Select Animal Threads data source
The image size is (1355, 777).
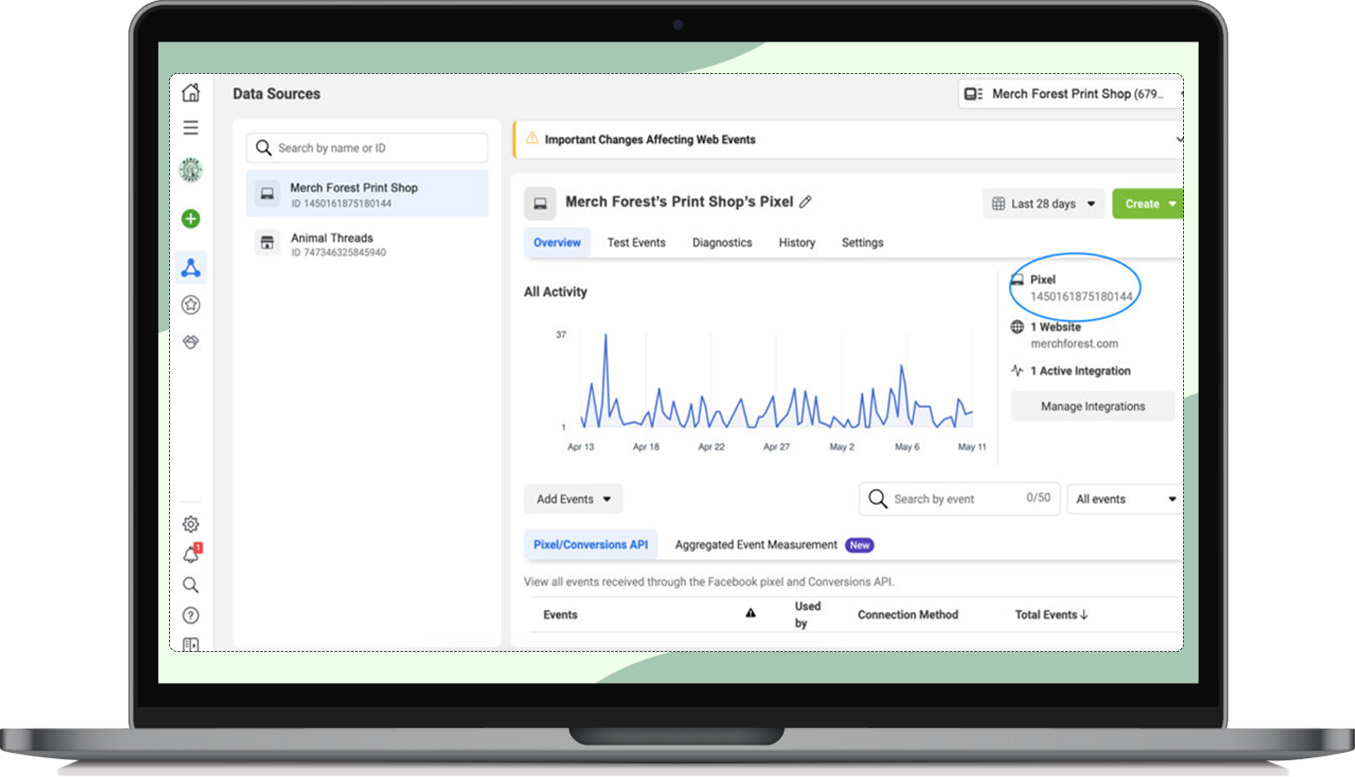click(367, 244)
